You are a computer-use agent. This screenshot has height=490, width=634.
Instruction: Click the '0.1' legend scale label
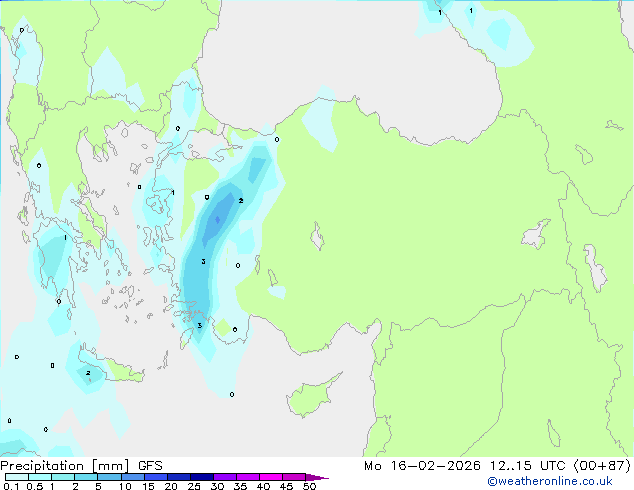(11, 486)
